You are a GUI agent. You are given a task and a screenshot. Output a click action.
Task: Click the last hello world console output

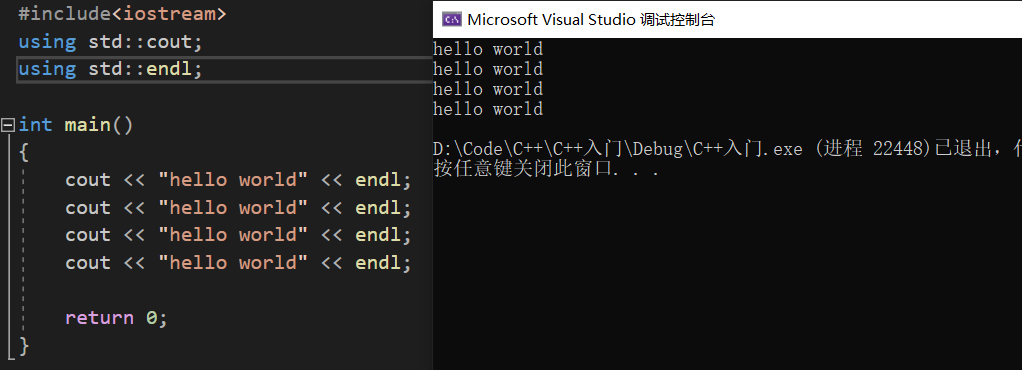tap(488, 109)
